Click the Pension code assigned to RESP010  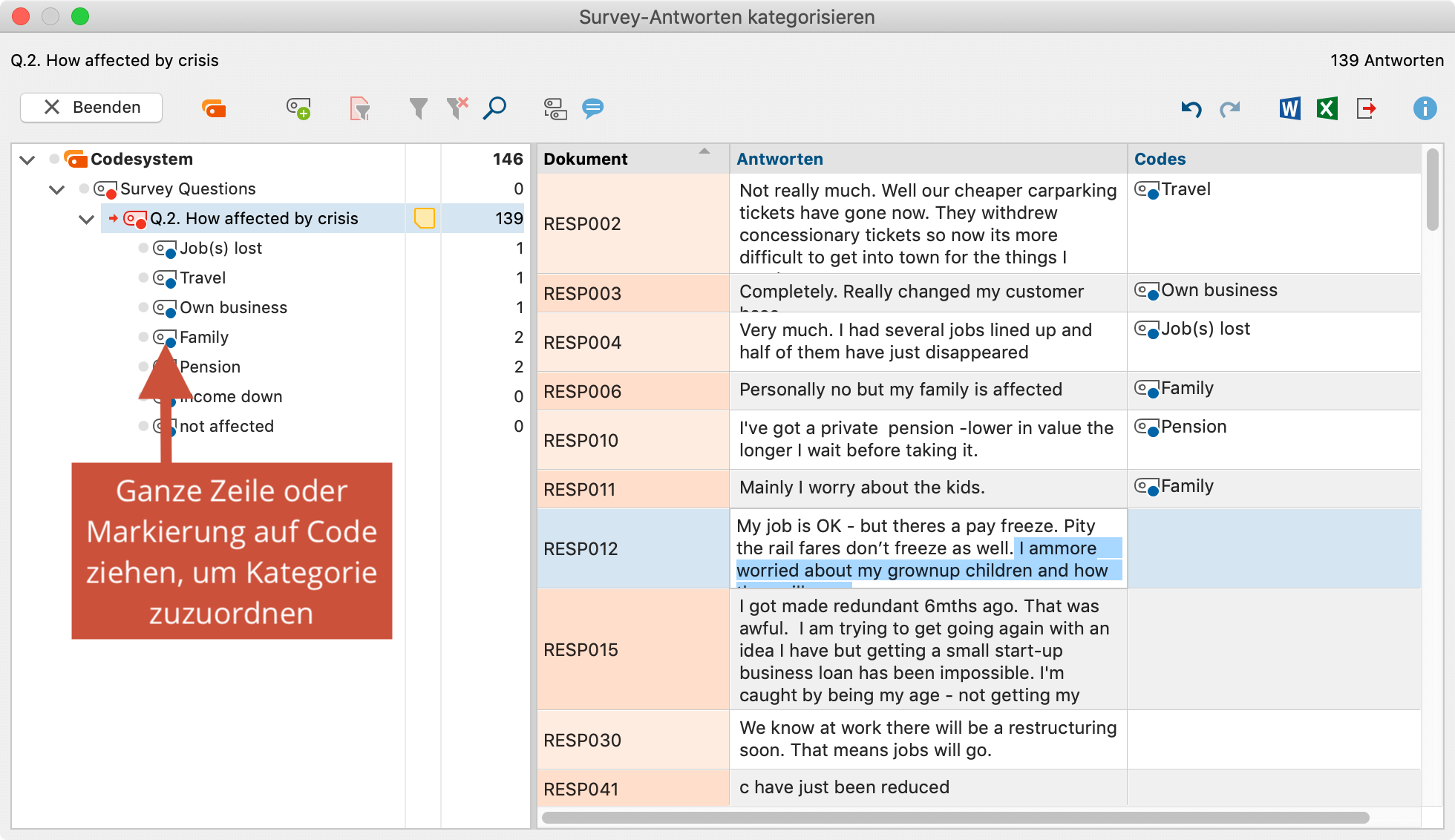coord(1180,427)
